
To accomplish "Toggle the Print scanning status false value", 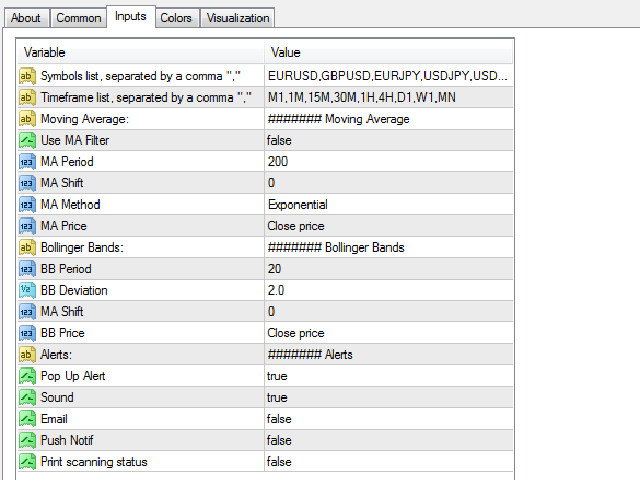I will pos(389,462).
